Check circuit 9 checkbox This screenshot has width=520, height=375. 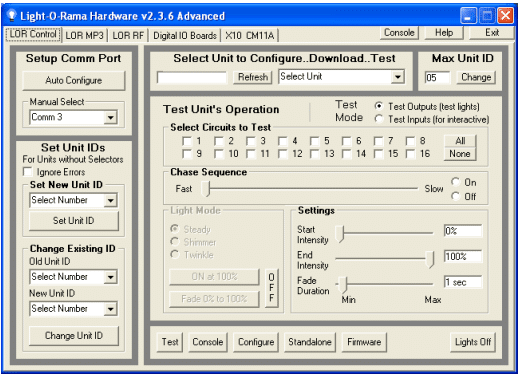[187, 154]
